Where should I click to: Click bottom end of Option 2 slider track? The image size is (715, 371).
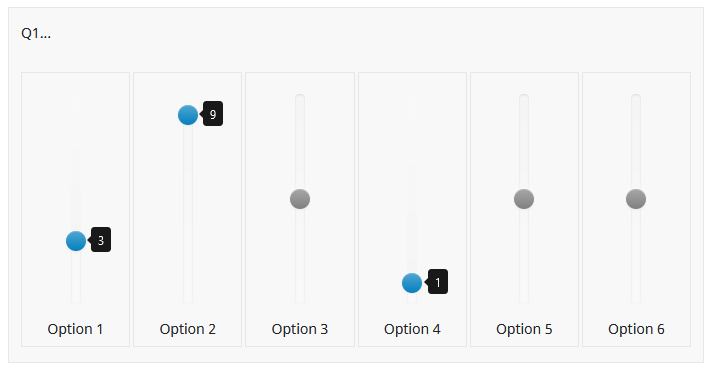point(188,300)
